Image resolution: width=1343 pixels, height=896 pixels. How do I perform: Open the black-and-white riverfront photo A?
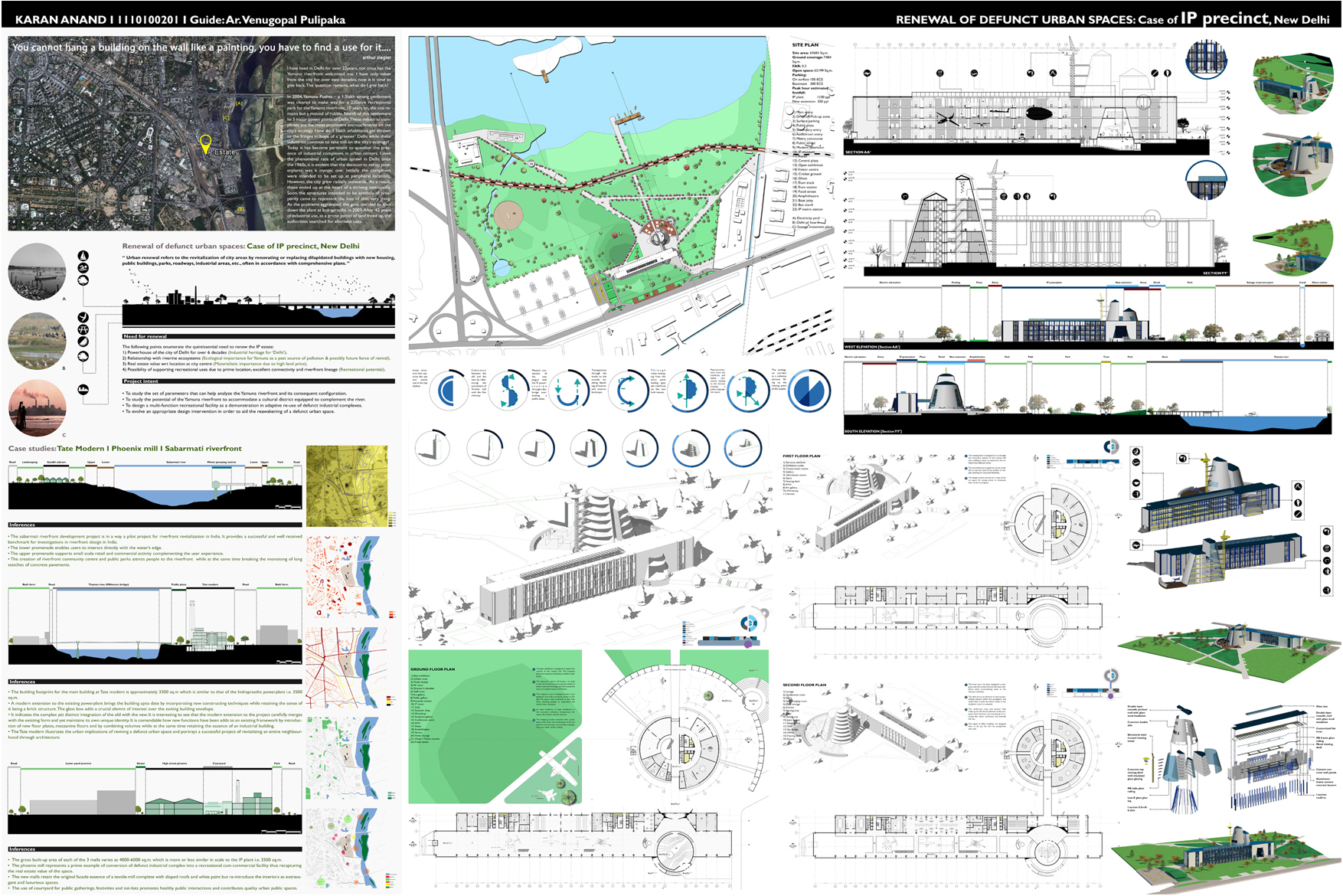tap(37, 272)
